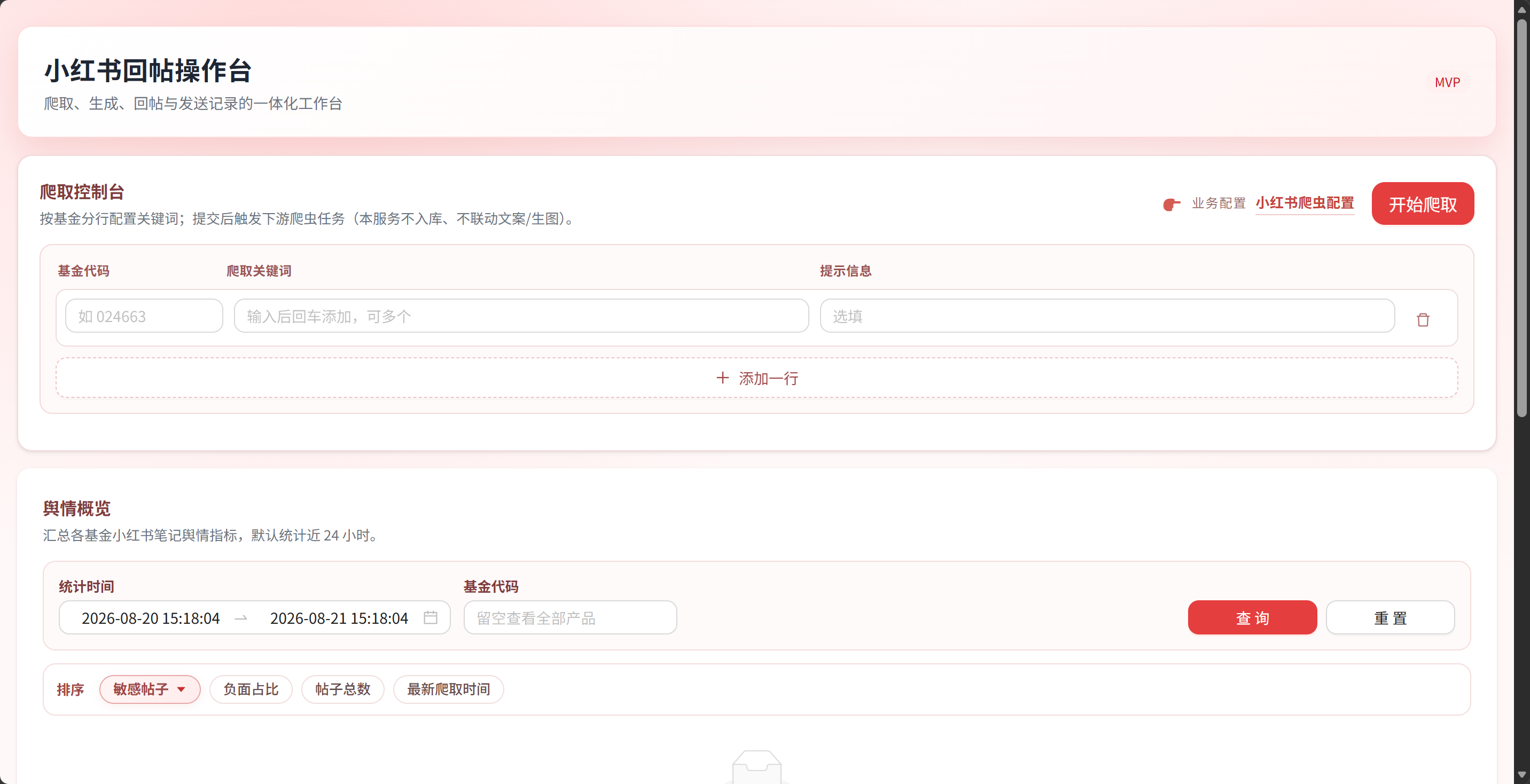
Task: Click the 业务配置 label
Action: click(x=1218, y=203)
